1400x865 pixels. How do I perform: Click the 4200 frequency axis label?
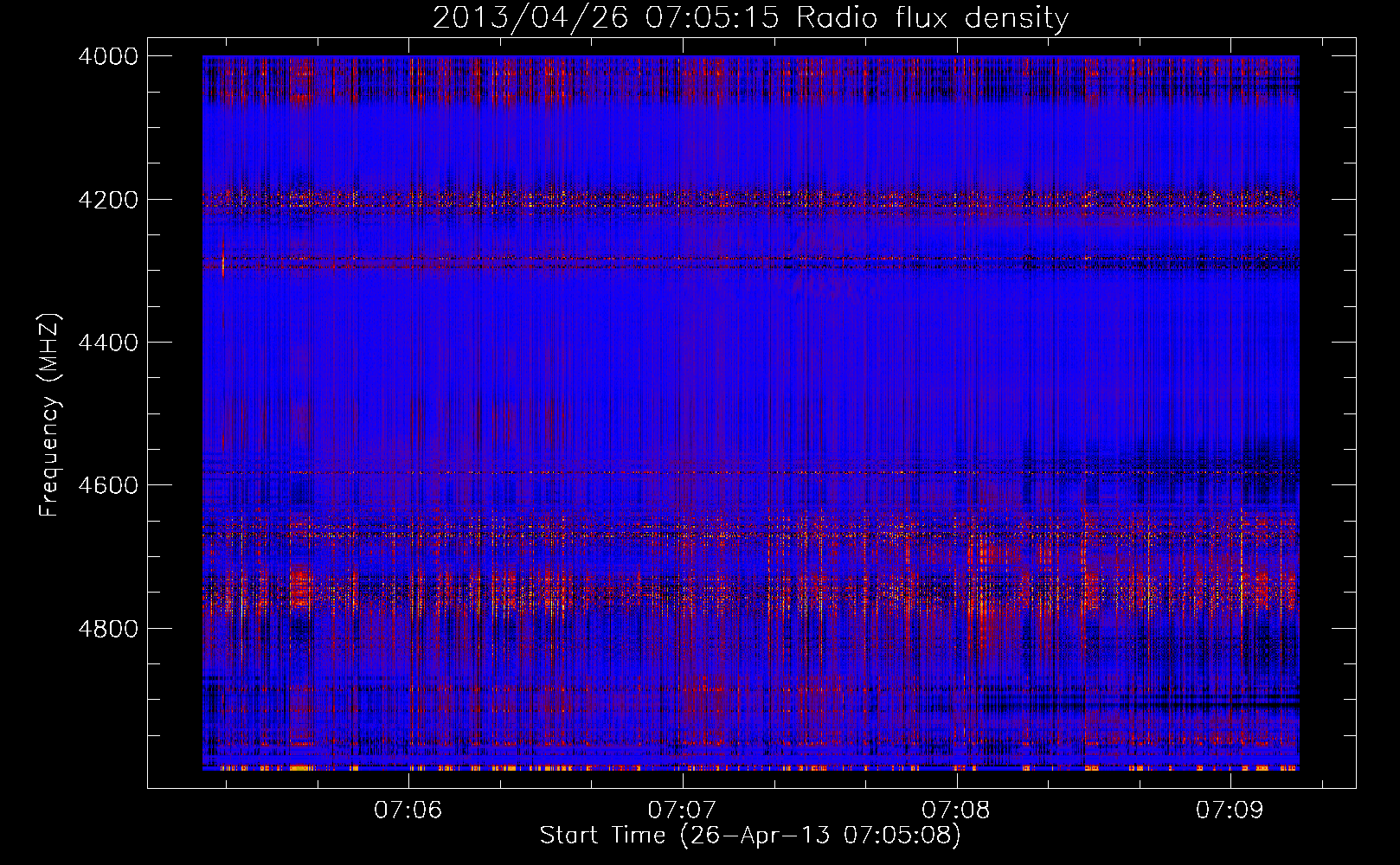(x=108, y=200)
